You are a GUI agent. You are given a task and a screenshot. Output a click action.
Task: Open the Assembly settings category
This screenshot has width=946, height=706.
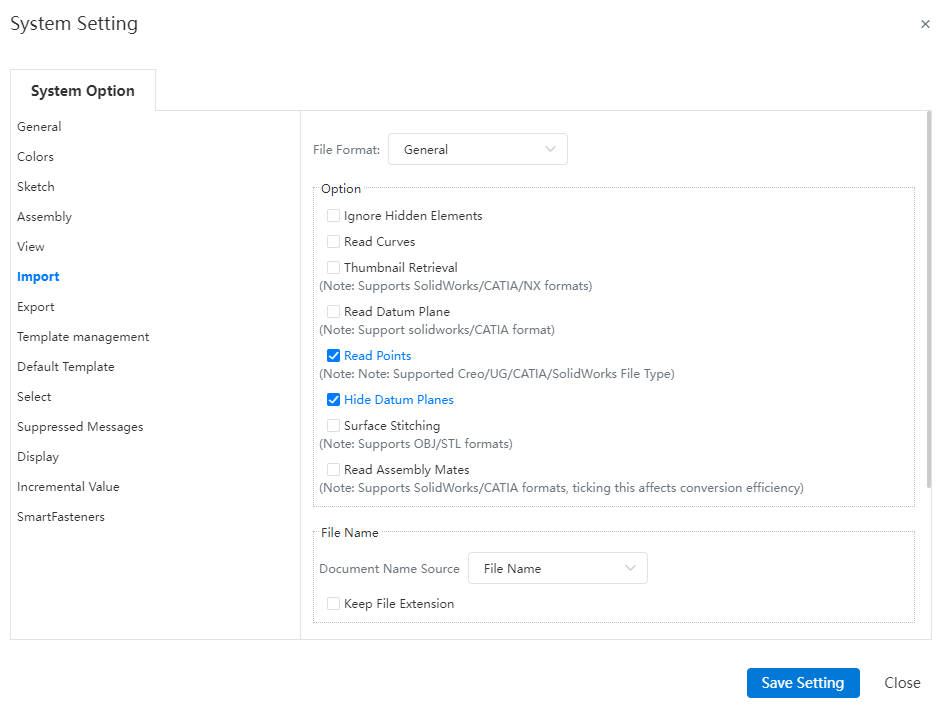(x=44, y=217)
